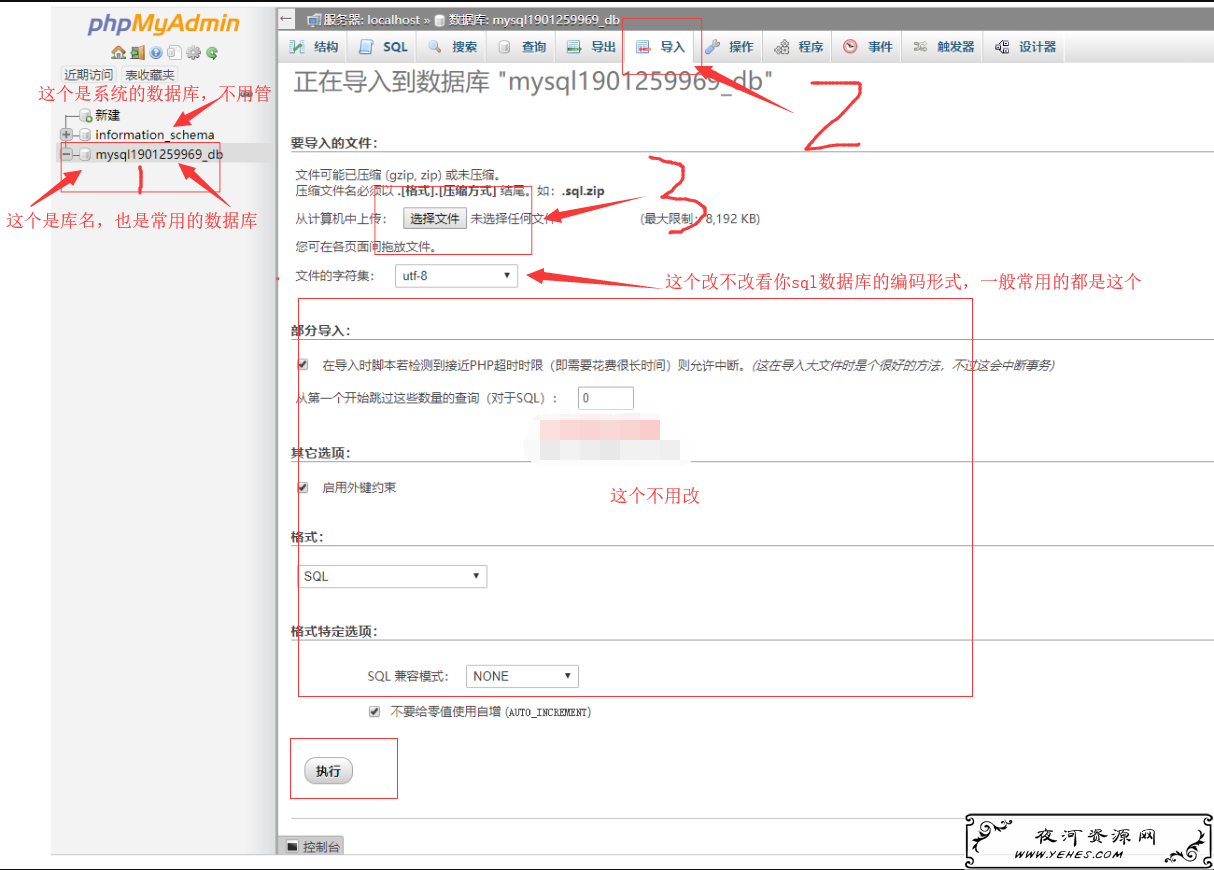This screenshot has height=870, width=1214.
Task: Click the 其它选项 section heading
Action: click(x=320, y=453)
